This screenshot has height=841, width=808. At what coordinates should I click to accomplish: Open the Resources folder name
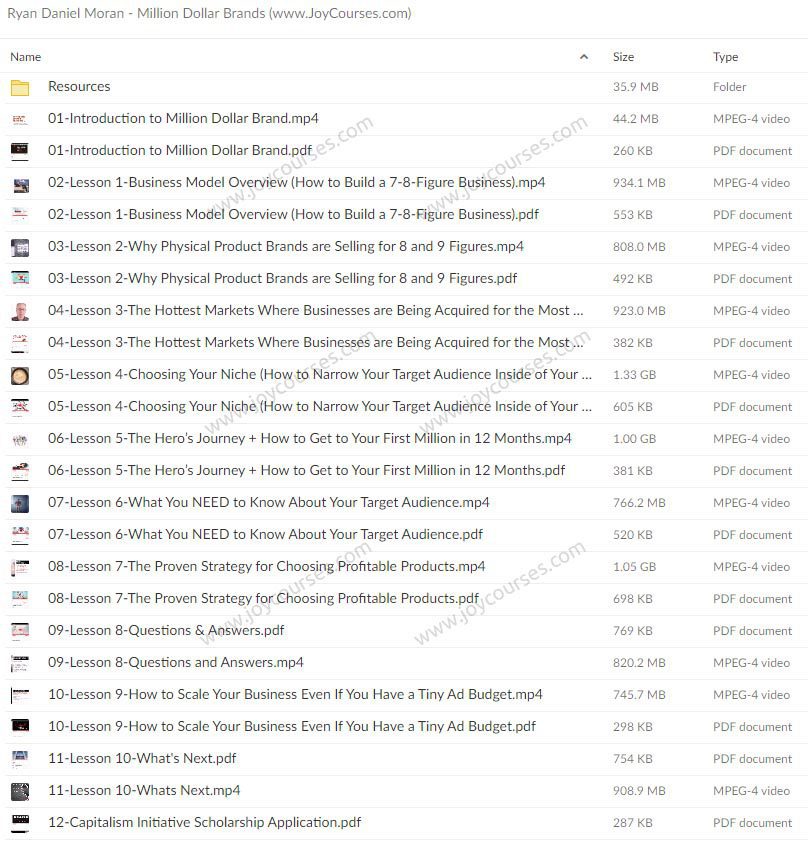(x=79, y=86)
